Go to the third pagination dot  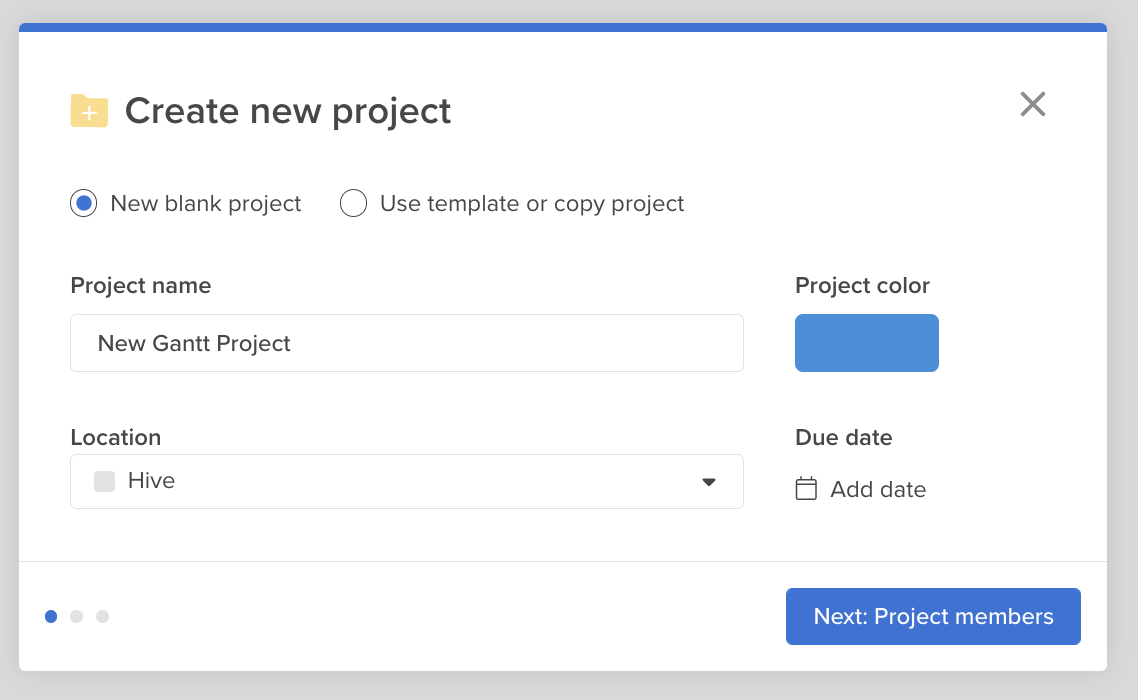102,616
